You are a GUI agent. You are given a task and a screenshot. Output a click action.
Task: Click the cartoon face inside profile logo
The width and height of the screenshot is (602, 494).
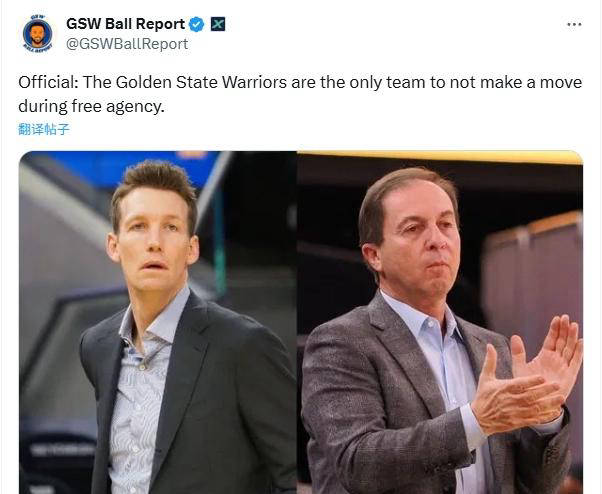point(37,35)
